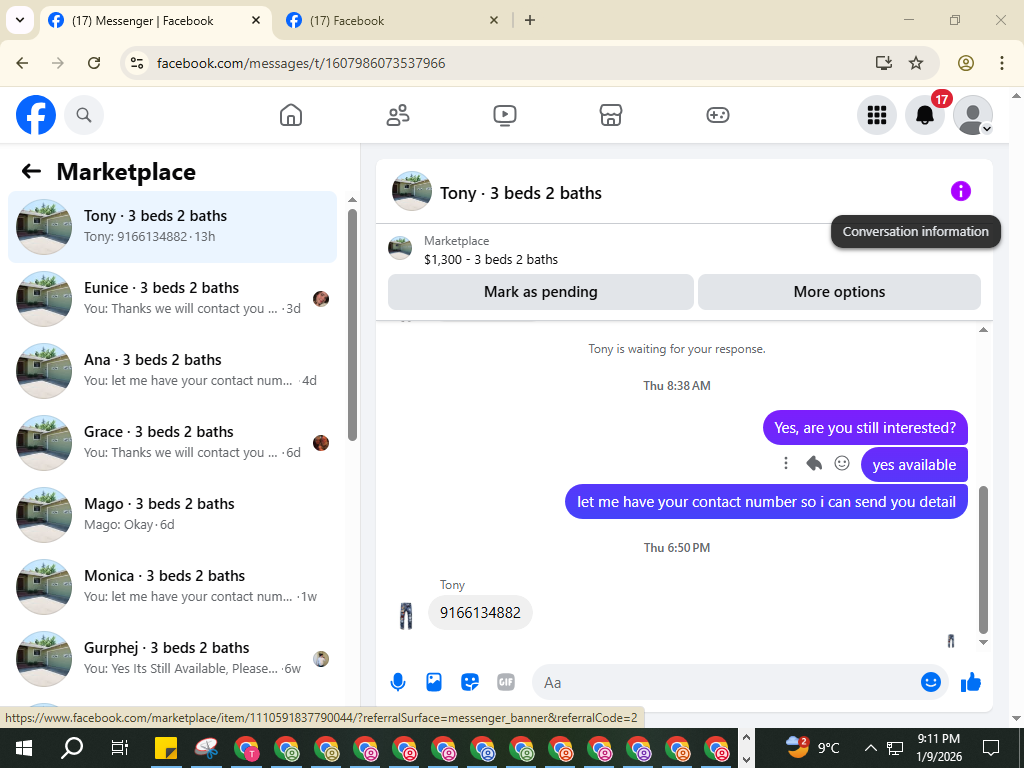This screenshot has width=1024, height=768.
Task: Open the Facebook logo home link
Action: click(36, 115)
